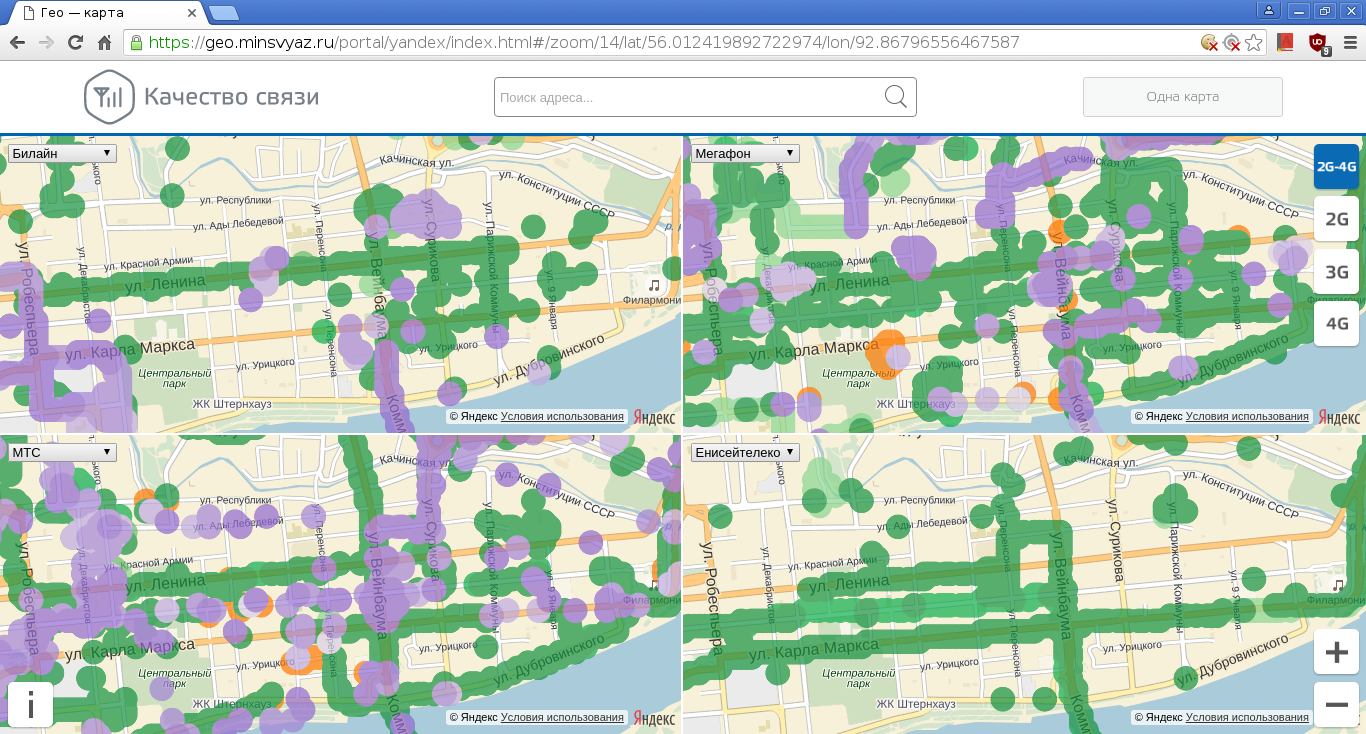This screenshot has height=734, width=1366.
Task: Click the Качество связи site title
Action: 231,97
